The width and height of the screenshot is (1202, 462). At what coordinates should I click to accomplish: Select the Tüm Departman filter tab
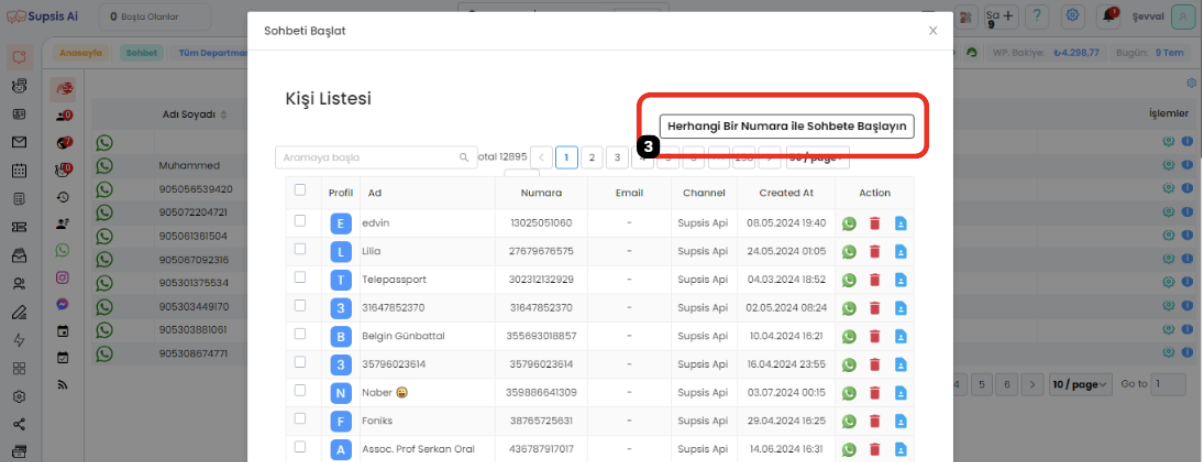[x=212, y=52]
